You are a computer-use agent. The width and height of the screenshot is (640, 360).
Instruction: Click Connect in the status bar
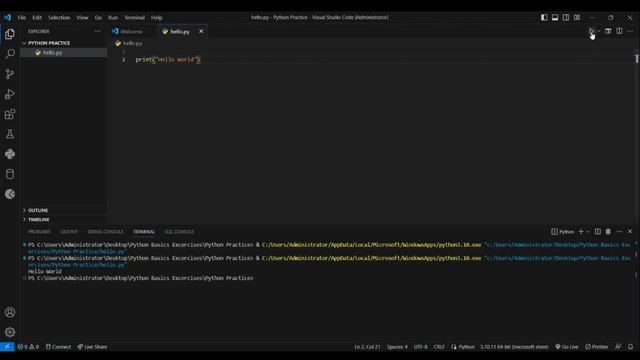pos(58,347)
